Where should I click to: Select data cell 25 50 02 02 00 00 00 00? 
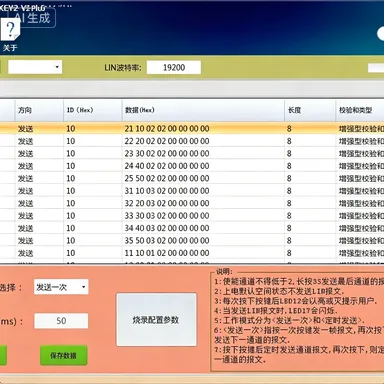(x=167, y=178)
